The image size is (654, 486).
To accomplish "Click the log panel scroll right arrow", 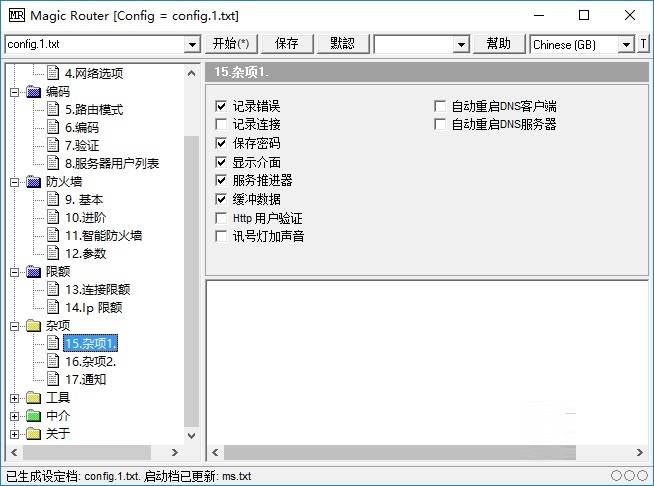I will click(640, 452).
